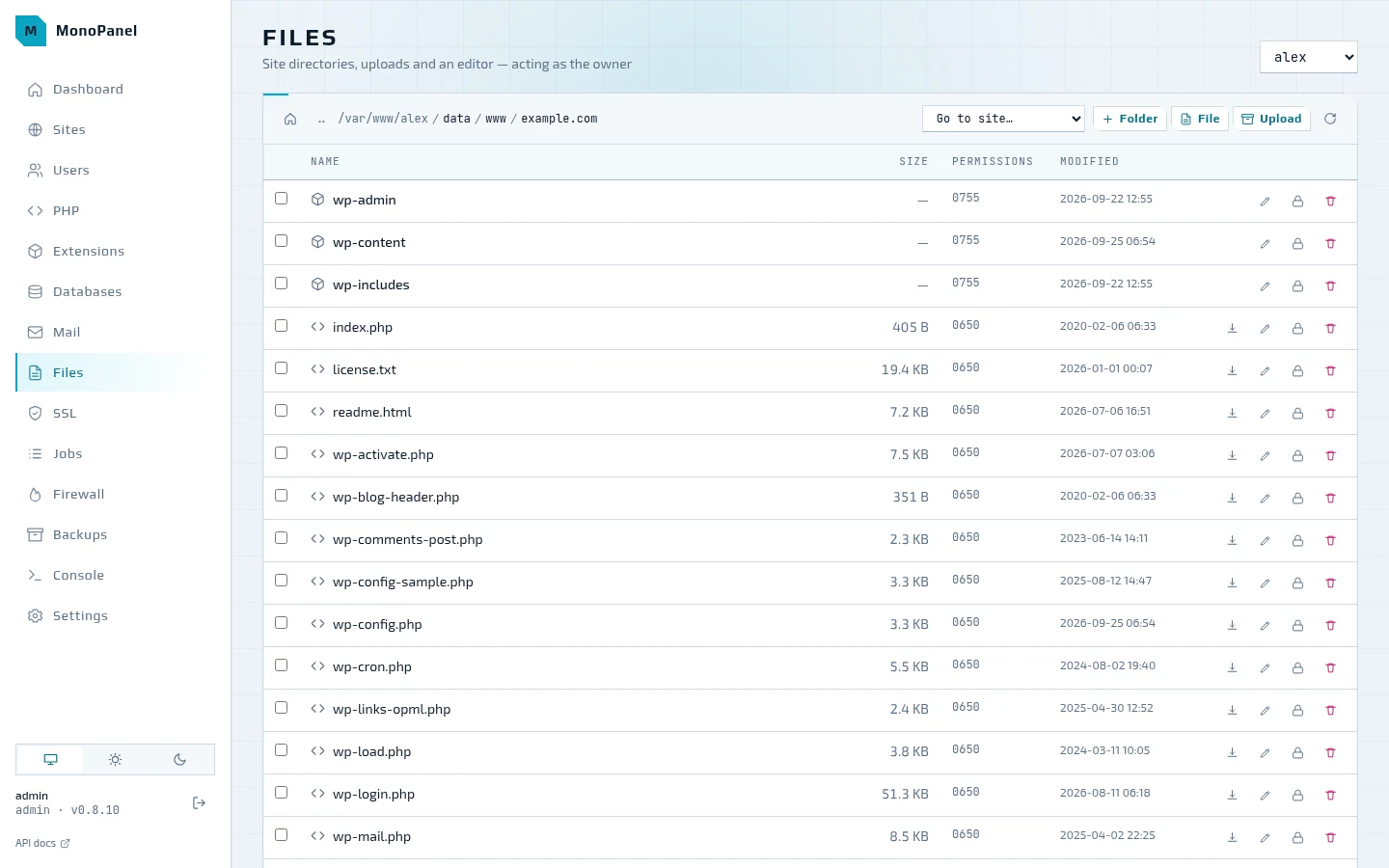This screenshot has width=1389, height=868.
Task: Click the MonoPanel logo
Action: click(31, 31)
